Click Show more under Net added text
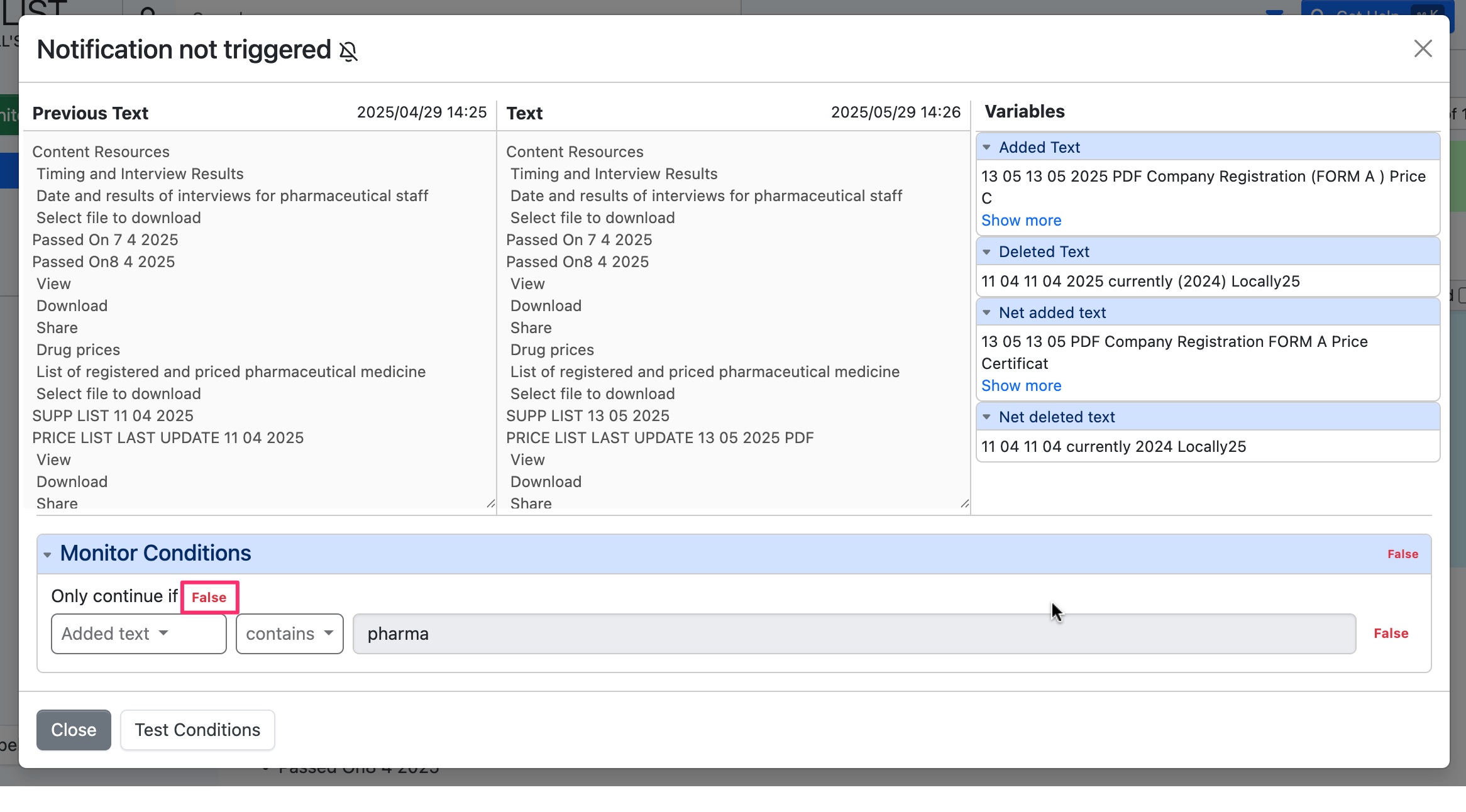This screenshot has width=1466, height=812. [1020, 385]
